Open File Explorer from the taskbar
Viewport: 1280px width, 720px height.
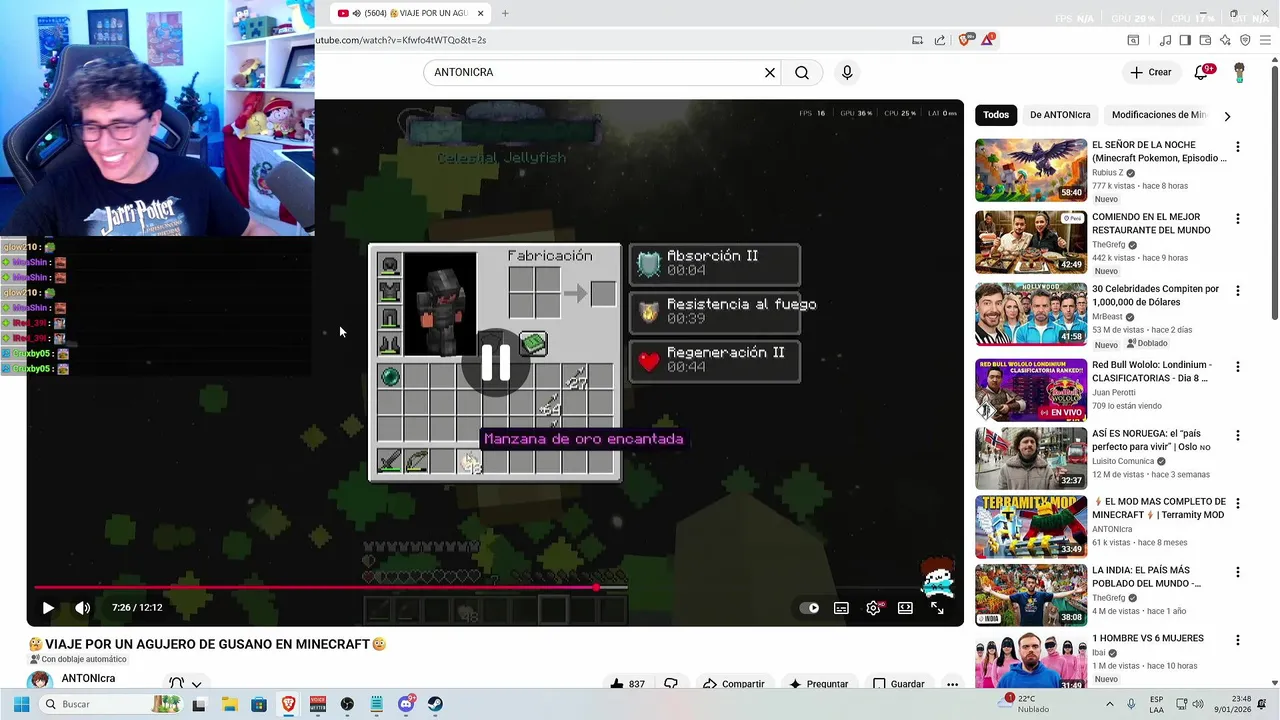pos(229,704)
